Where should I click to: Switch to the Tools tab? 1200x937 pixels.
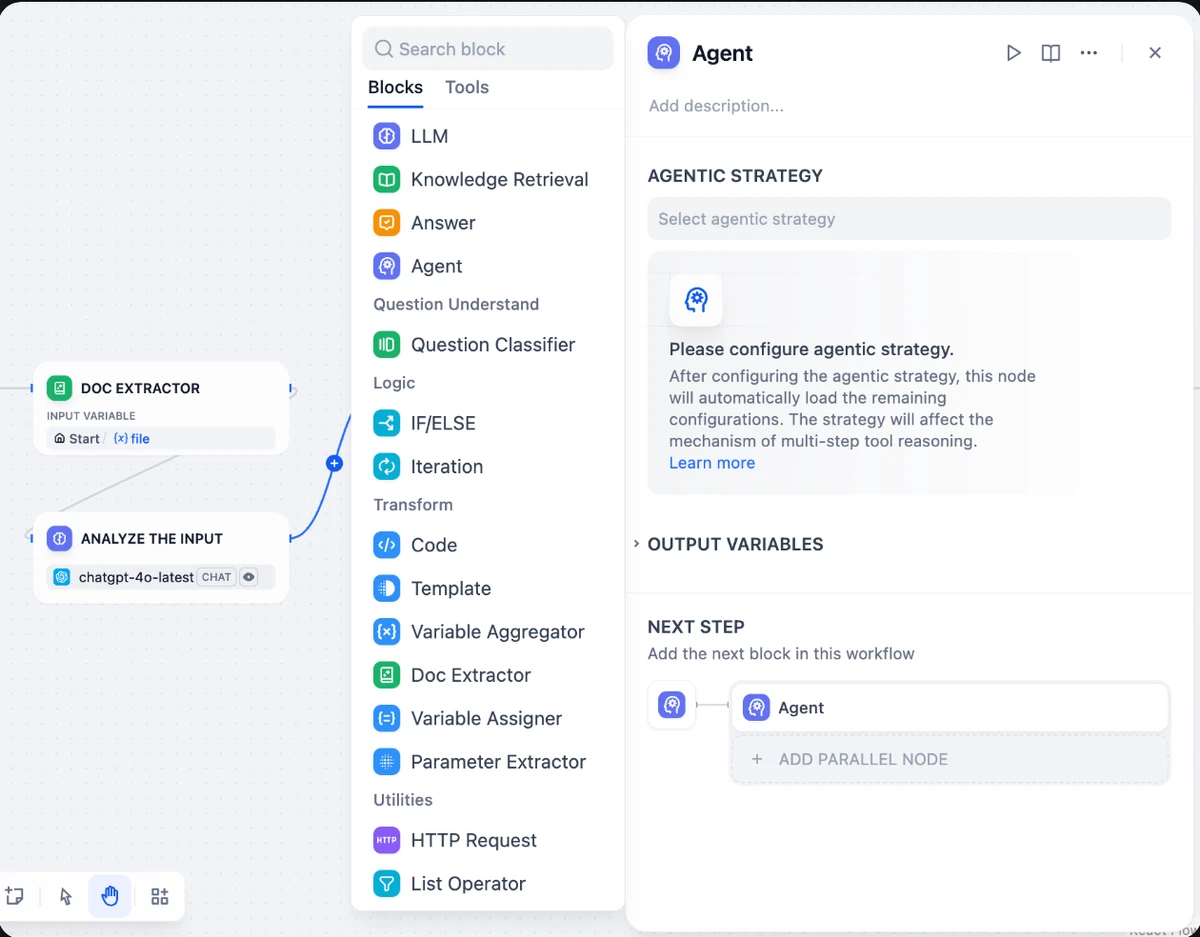[x=467, y=87]
